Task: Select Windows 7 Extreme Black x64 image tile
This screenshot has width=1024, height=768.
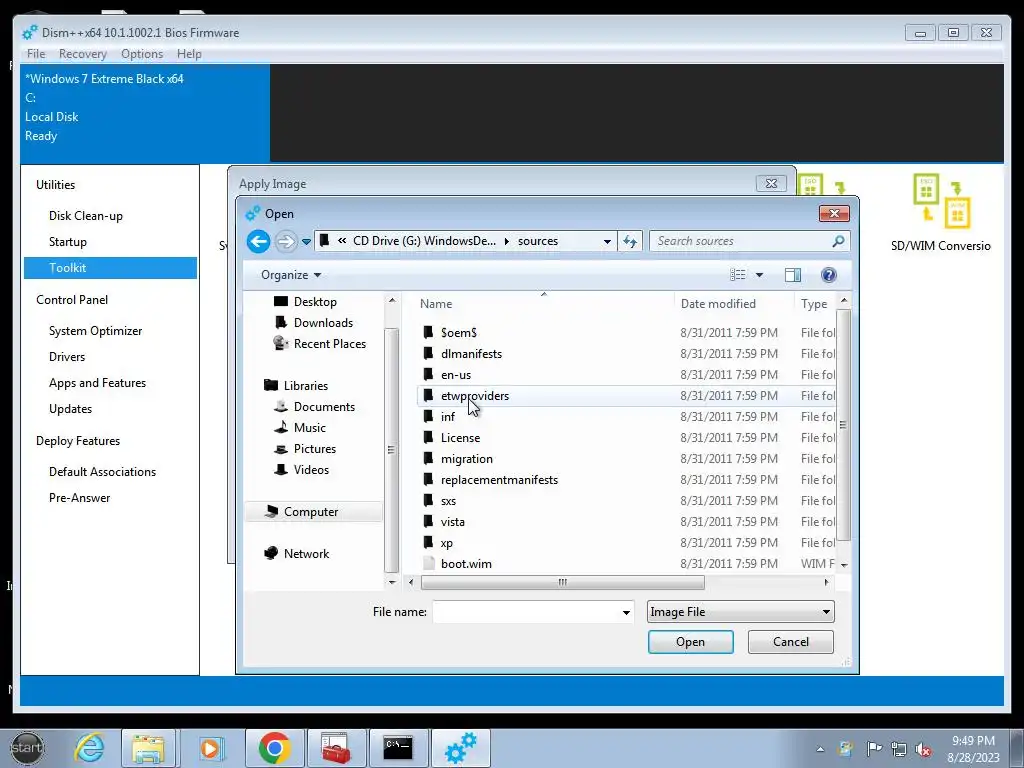Action: tap(145, 112)
